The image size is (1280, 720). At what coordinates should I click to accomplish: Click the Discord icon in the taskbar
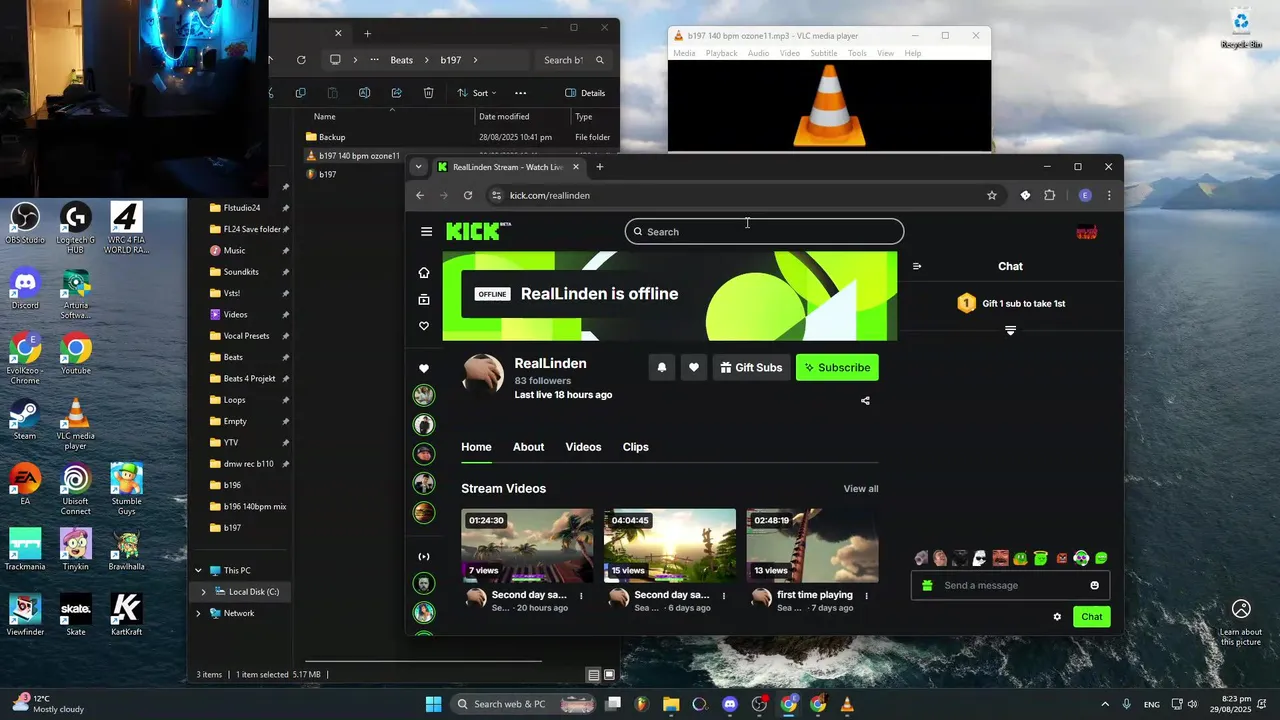[x=730, y=704]
